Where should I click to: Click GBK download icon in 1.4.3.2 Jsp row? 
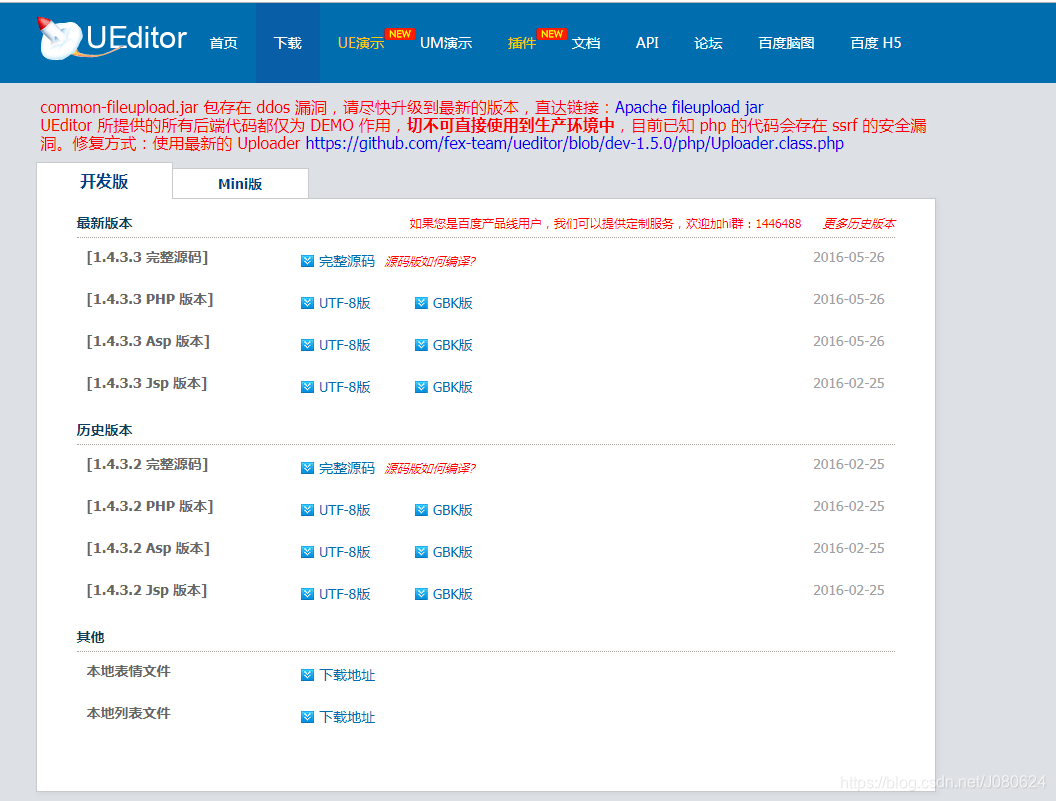tap(421, 594)
